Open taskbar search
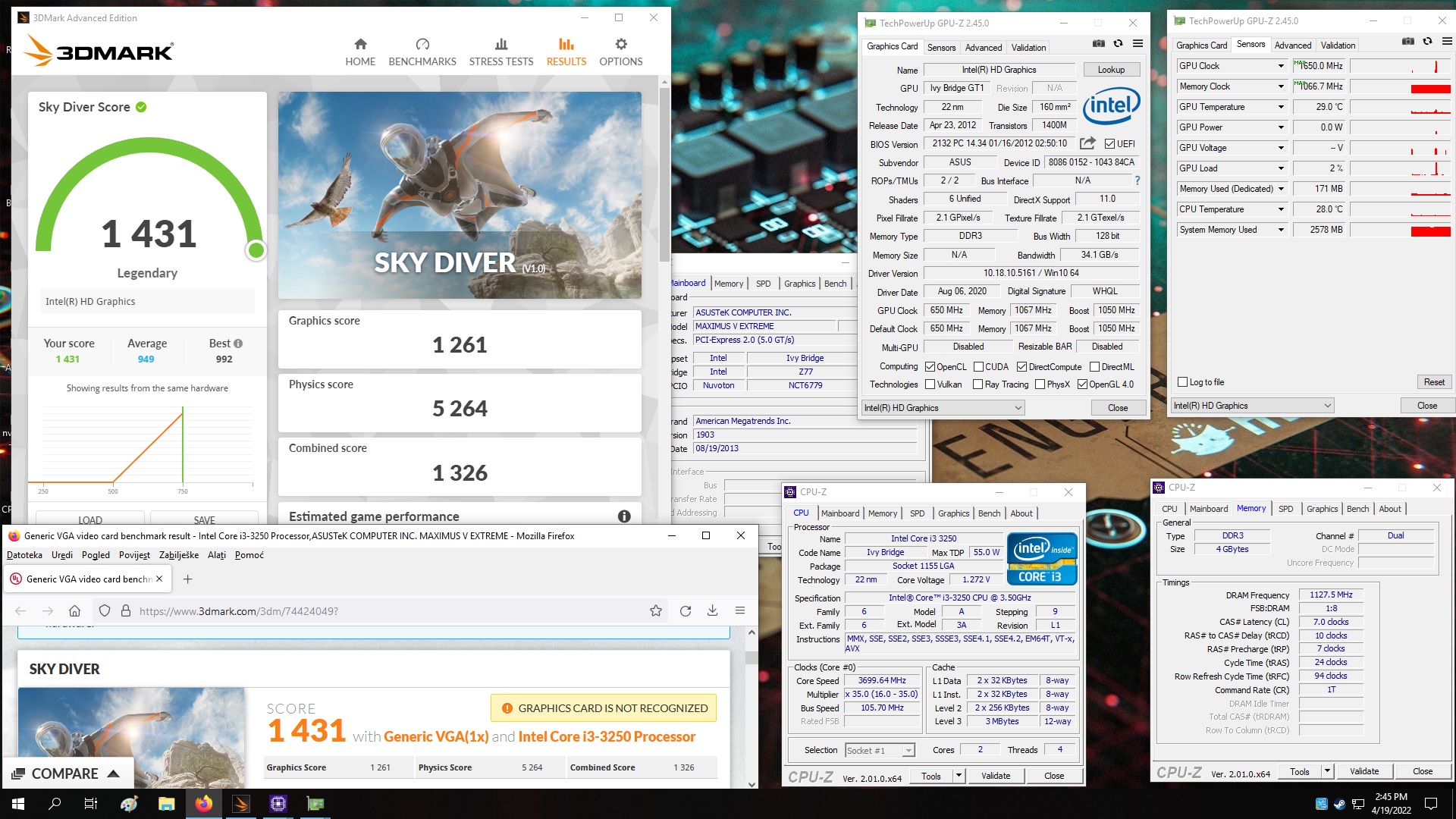 coord(55,804)
